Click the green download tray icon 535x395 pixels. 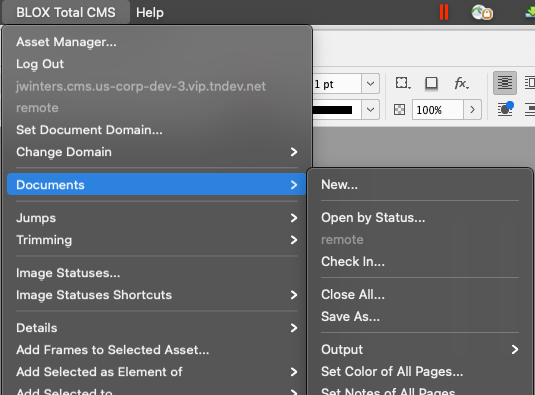[530, 12]
